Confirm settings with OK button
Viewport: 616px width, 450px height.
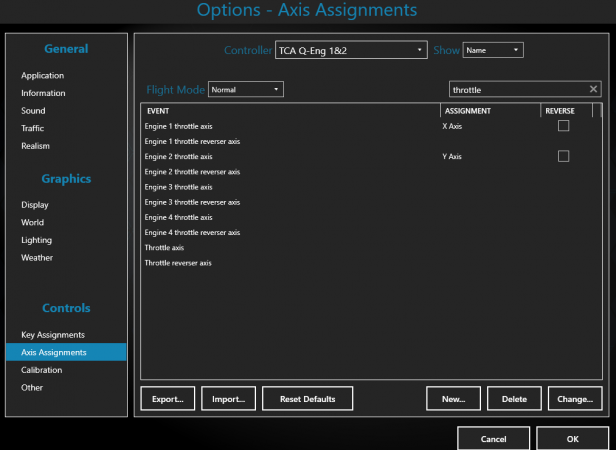pos(572,439)
